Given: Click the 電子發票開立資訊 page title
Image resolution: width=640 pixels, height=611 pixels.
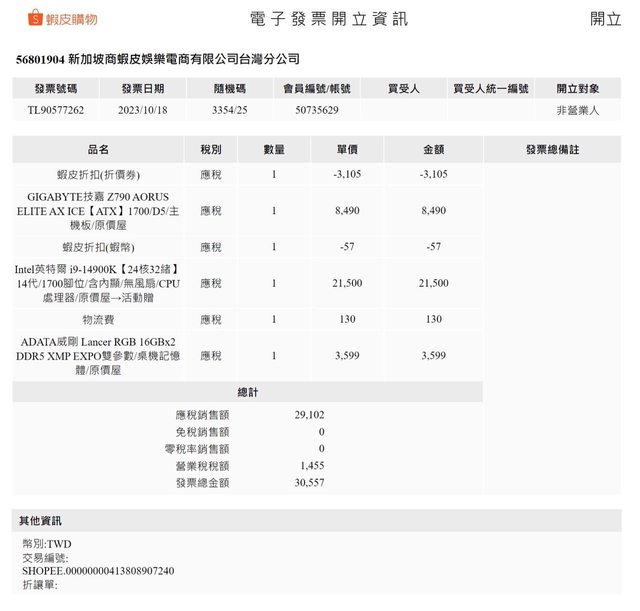Looking at the screenshot, I should 328,19.
